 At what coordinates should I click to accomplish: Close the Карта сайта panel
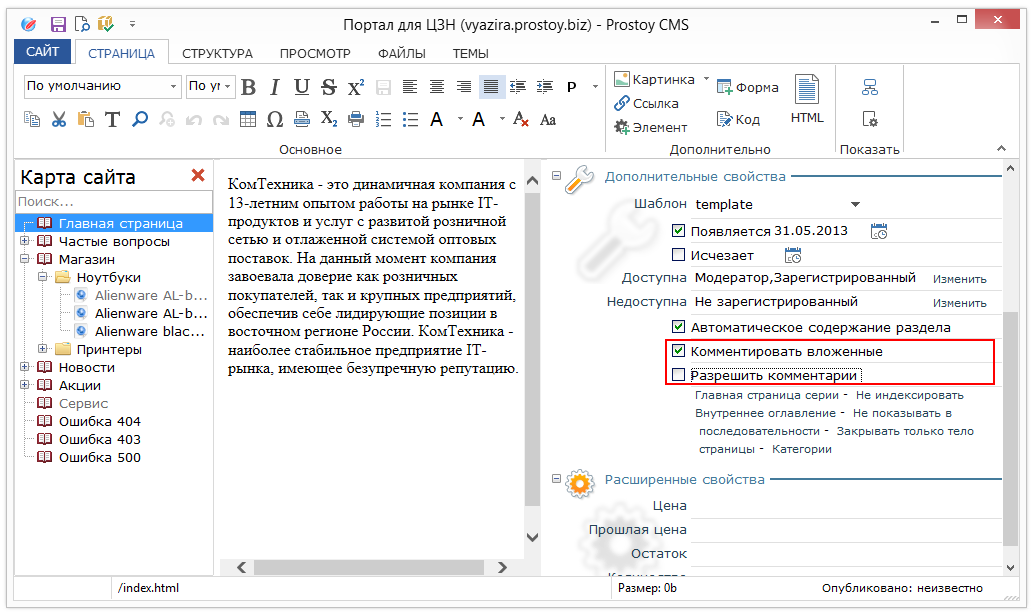[x=197, y=175]
